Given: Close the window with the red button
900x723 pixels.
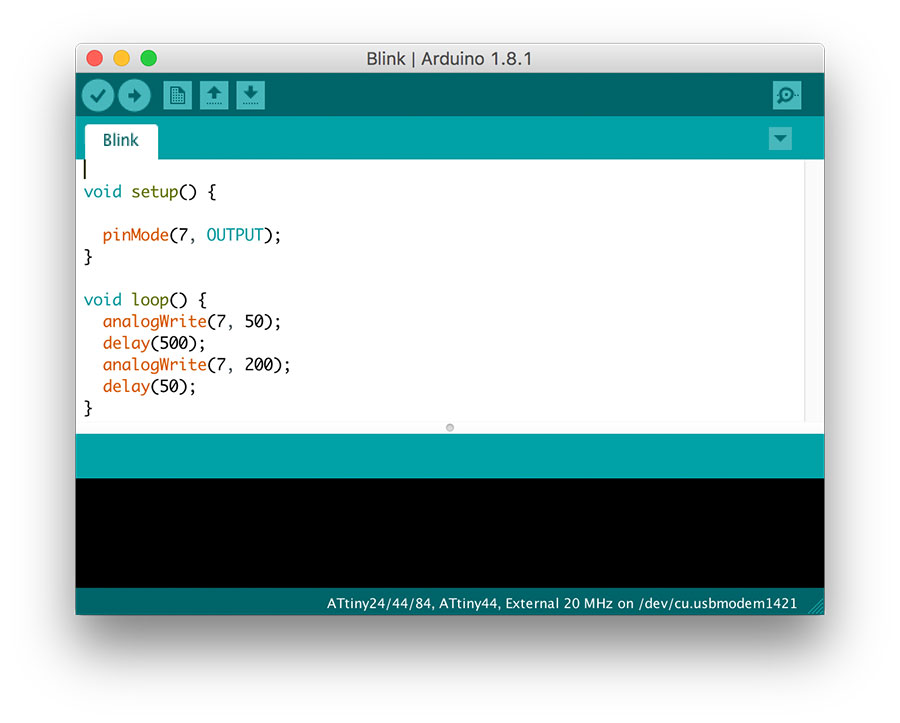Looking at the screenshot, I should click(95, 58).
